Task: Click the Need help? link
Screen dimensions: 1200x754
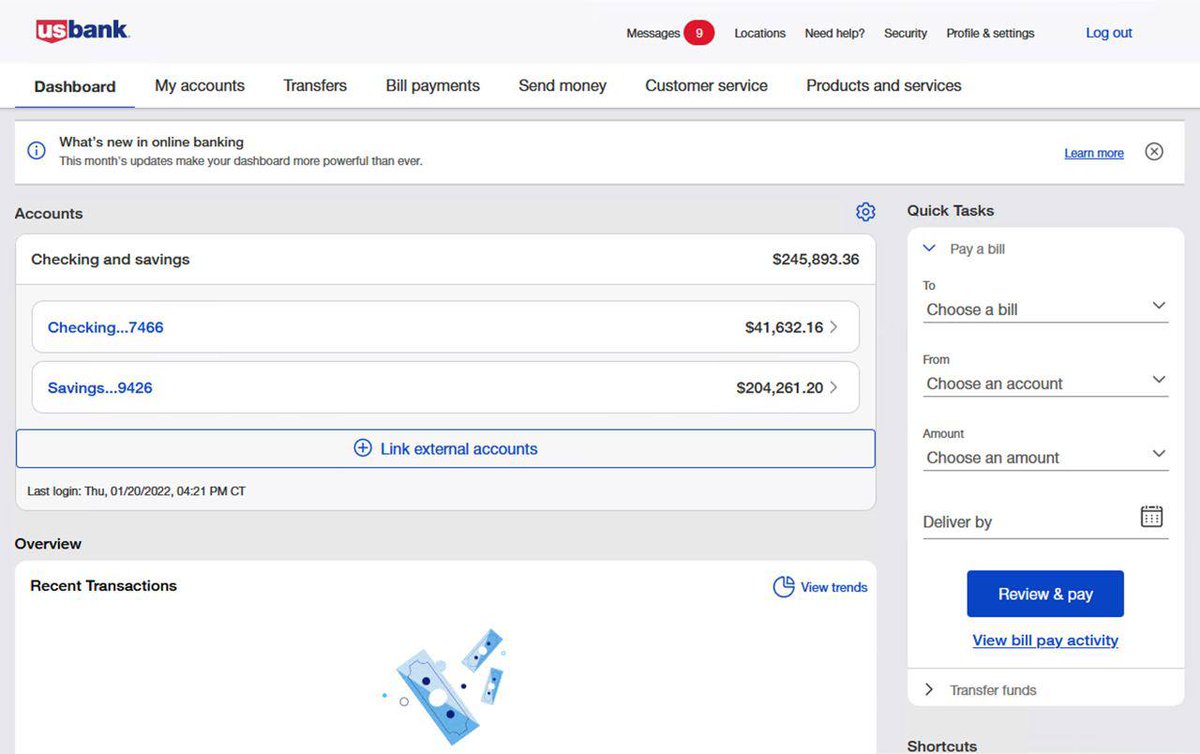Action: 835,33
